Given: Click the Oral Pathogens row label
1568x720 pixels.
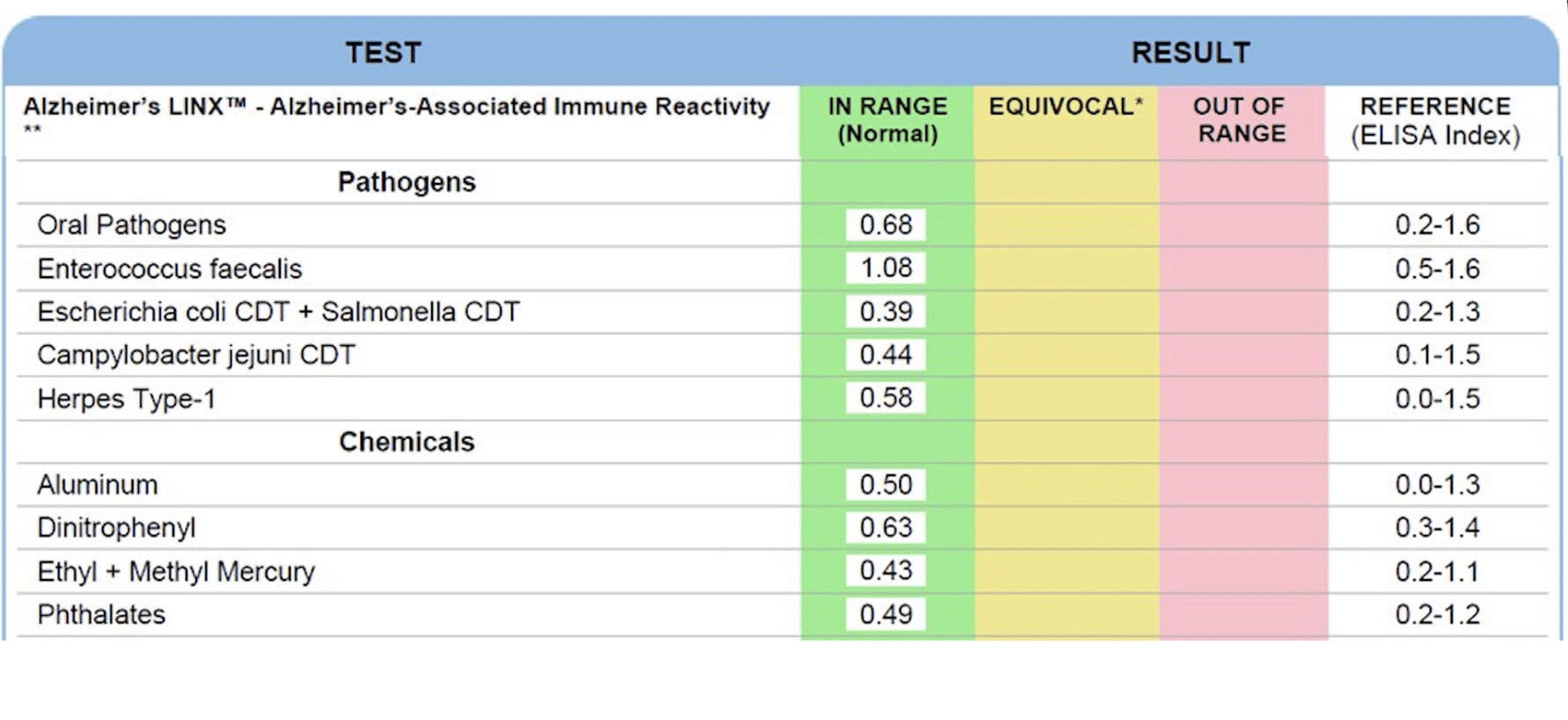Looking at the screenshot, I should [132, 225].
